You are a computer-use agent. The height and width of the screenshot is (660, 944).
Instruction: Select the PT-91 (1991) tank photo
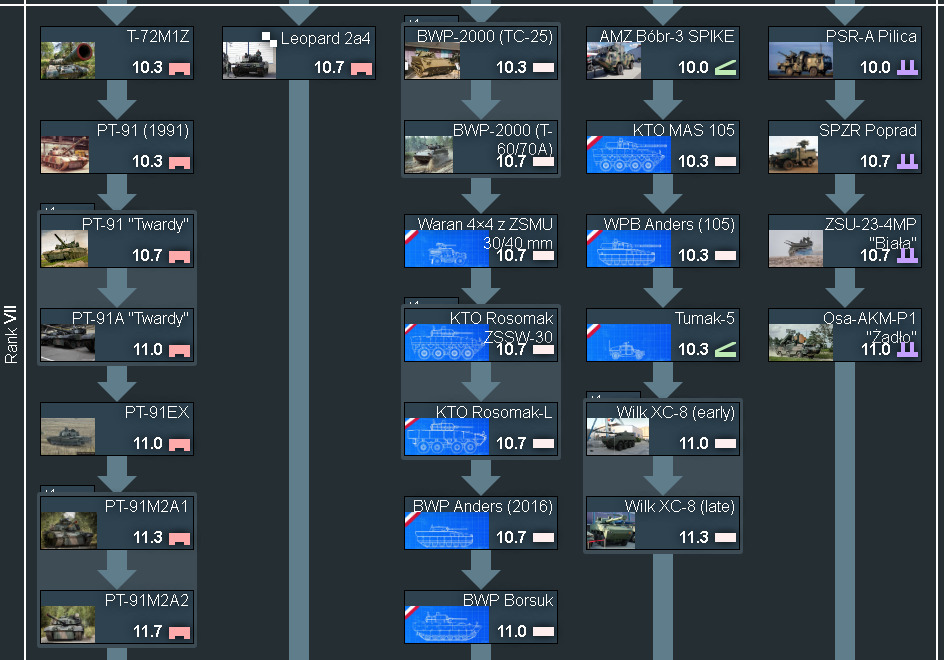(65, 155)
